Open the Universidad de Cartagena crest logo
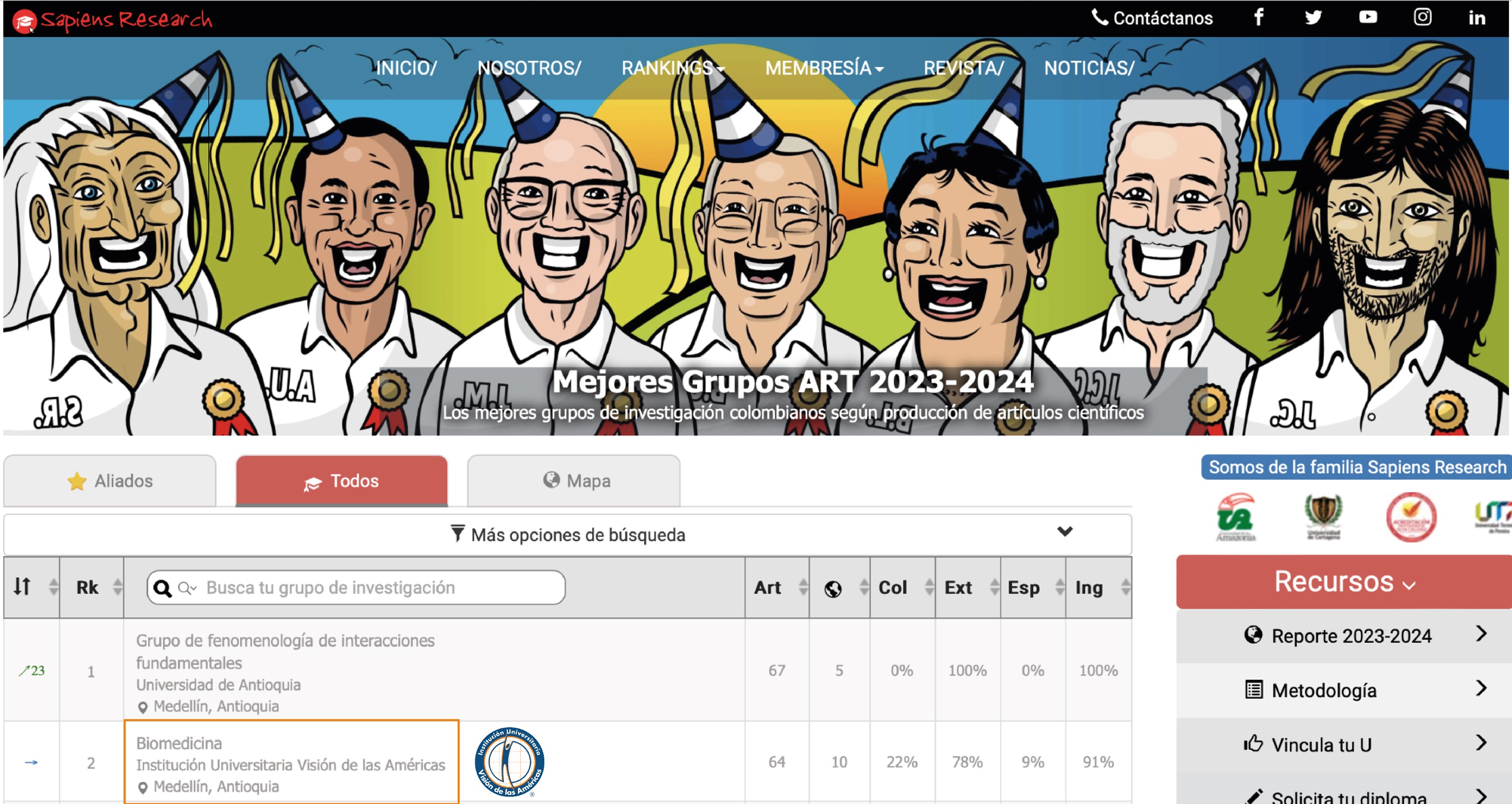 [x=1323, y=517]
